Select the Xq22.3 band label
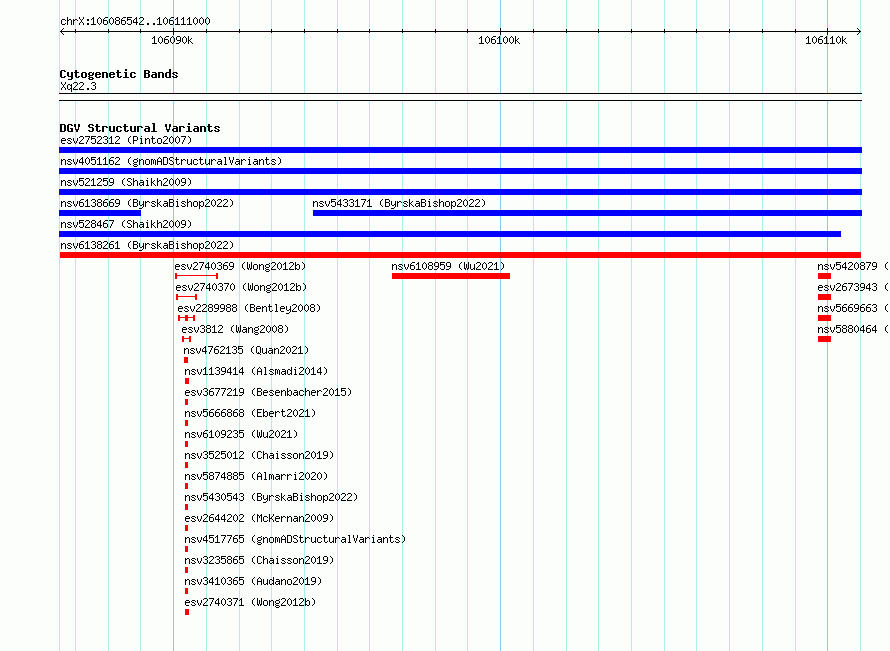Viewport: 890px width, 651px height. pos(78,86)
